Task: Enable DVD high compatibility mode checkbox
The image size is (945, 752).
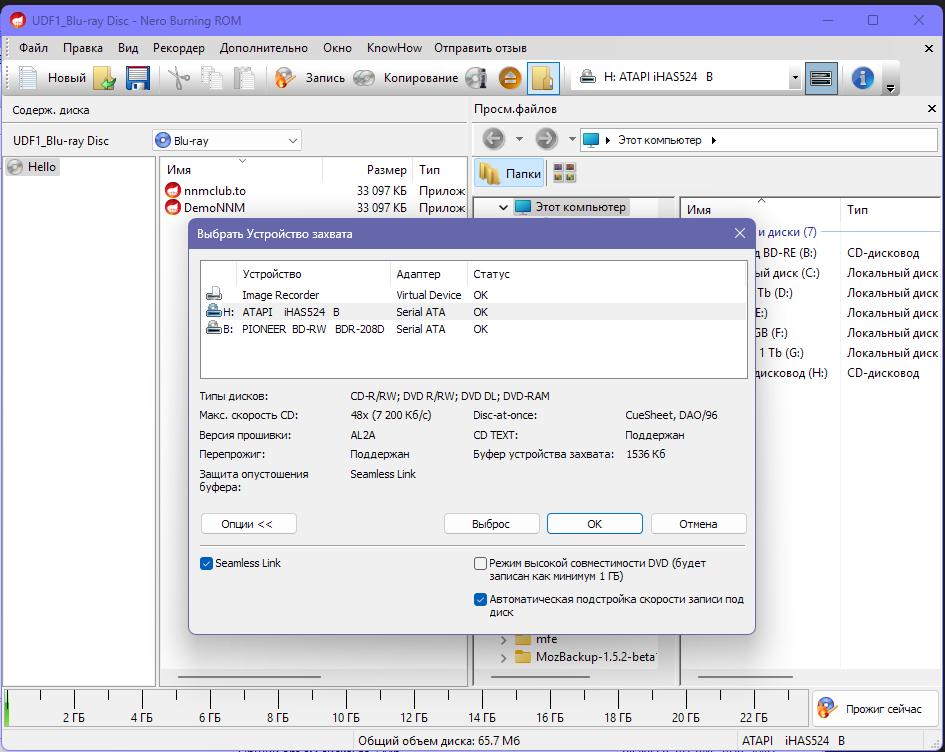Action: pos(480,563)
